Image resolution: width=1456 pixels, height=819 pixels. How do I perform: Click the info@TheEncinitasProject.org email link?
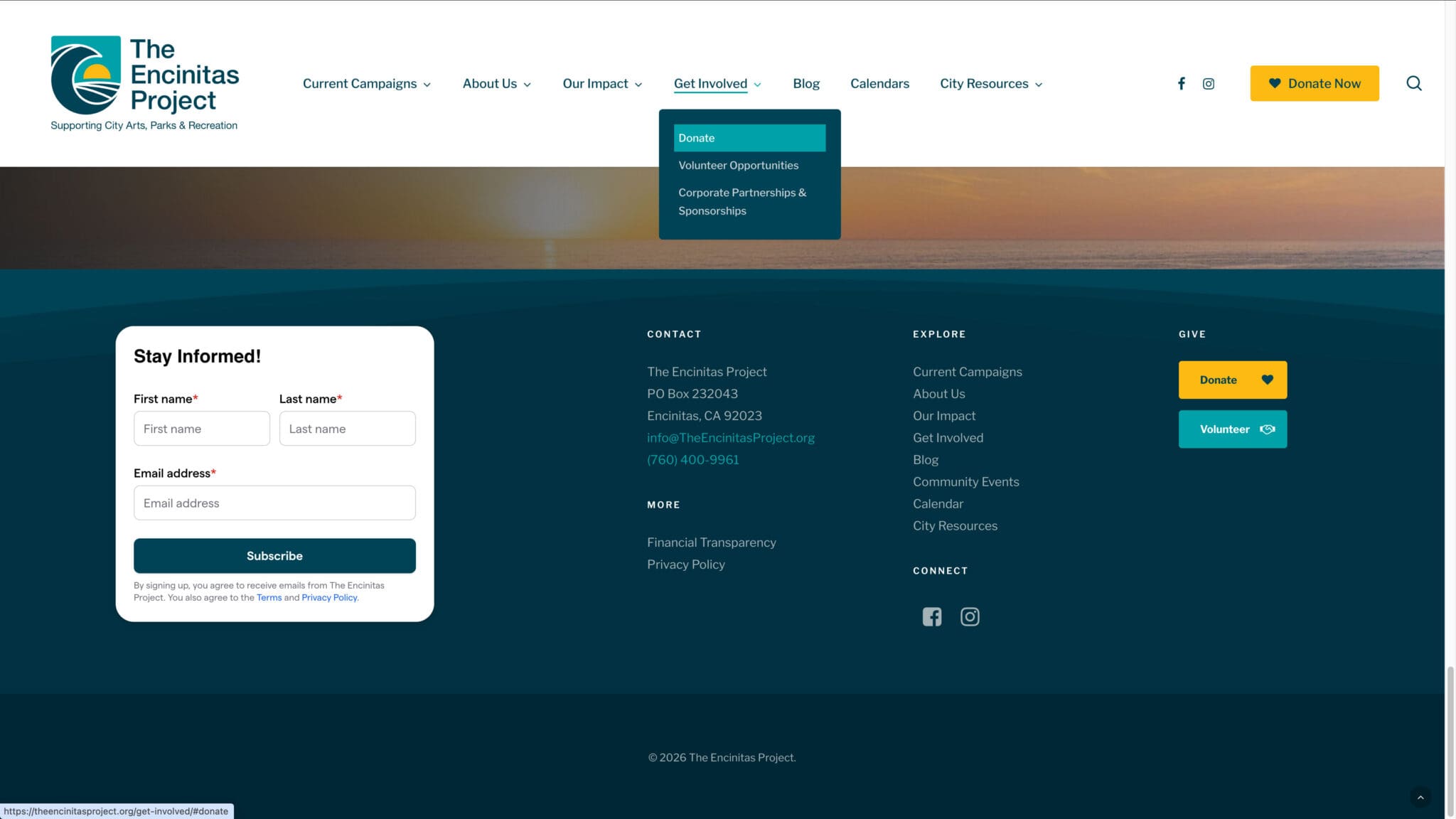[730, 438]
